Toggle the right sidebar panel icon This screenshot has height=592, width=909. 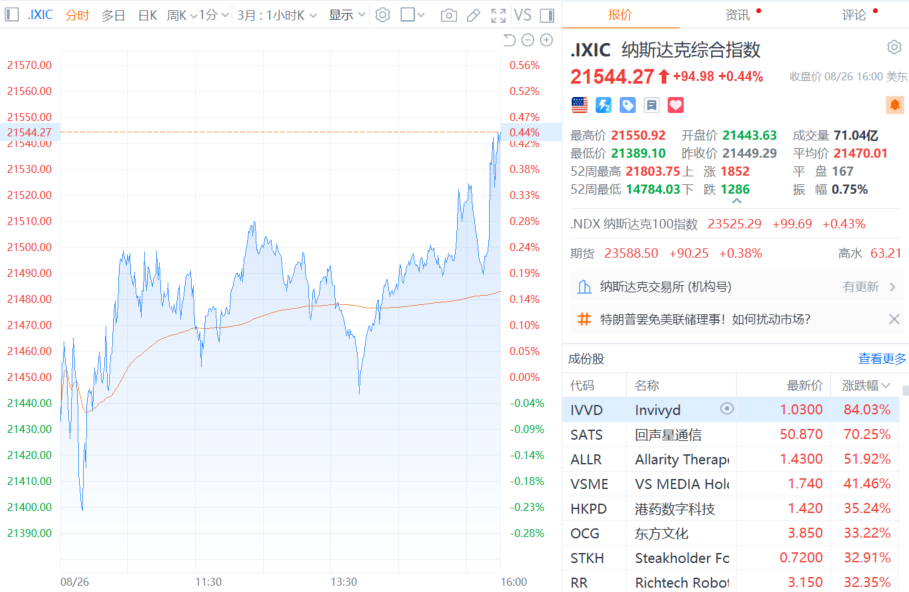tap(547, 15)
